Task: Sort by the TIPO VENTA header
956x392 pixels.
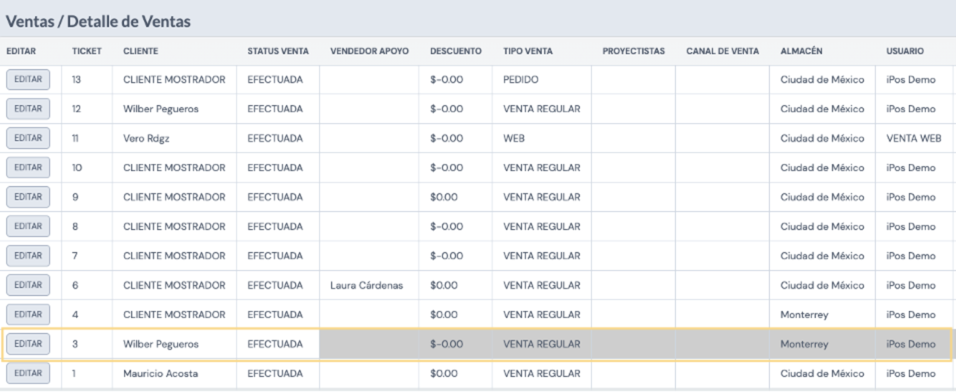Action: [x=528, y=51]
